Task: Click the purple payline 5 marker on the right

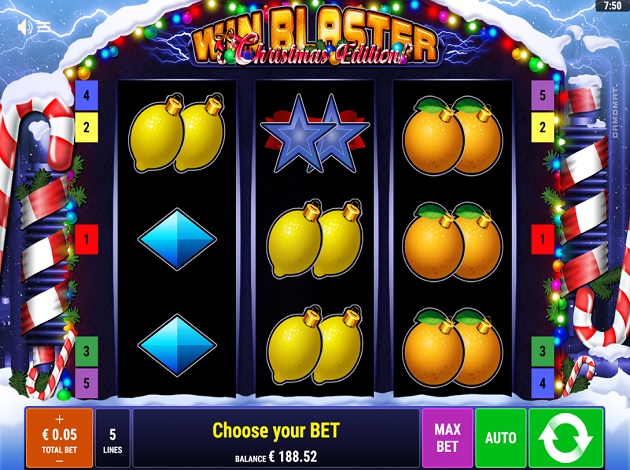Action: pos(542,95)
